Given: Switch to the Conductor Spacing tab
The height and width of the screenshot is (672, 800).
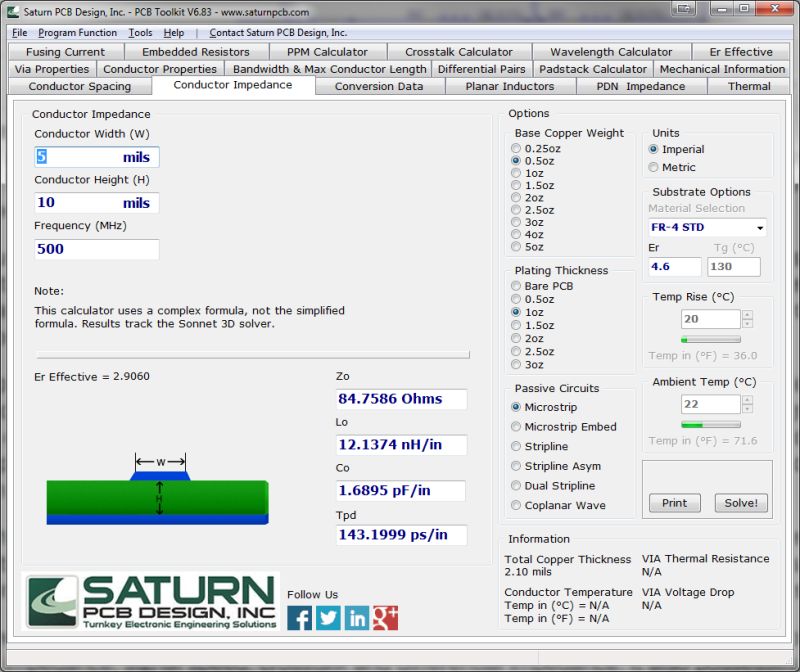Looking at the screenshot, I should pyautogui.click(x=80, y=86).
